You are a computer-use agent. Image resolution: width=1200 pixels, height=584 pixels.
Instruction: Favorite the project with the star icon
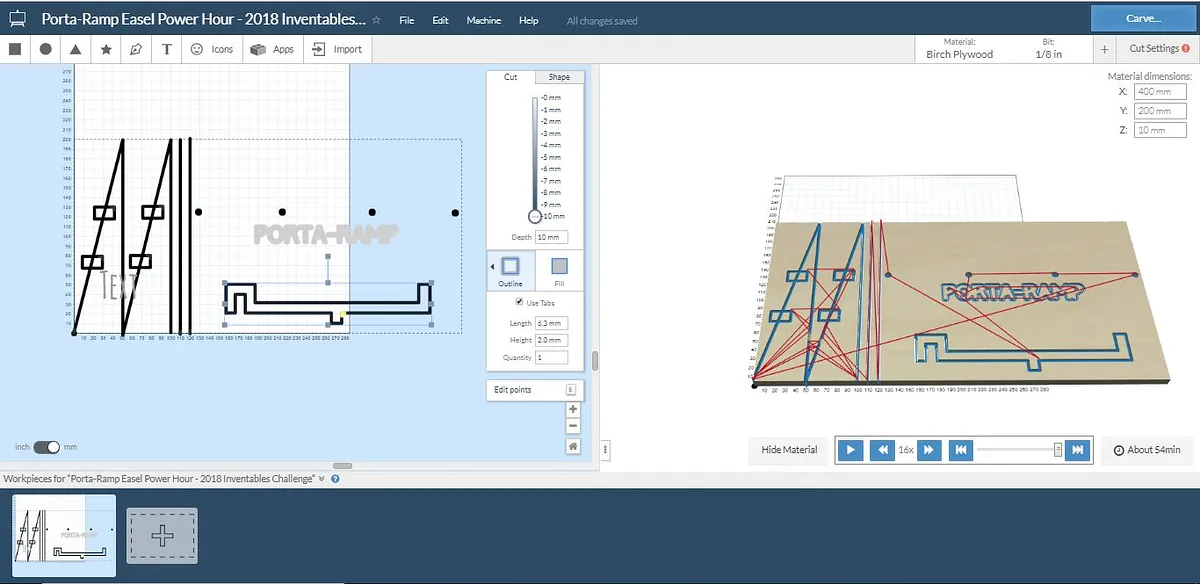pyautogui.click(x=376, y=20)
